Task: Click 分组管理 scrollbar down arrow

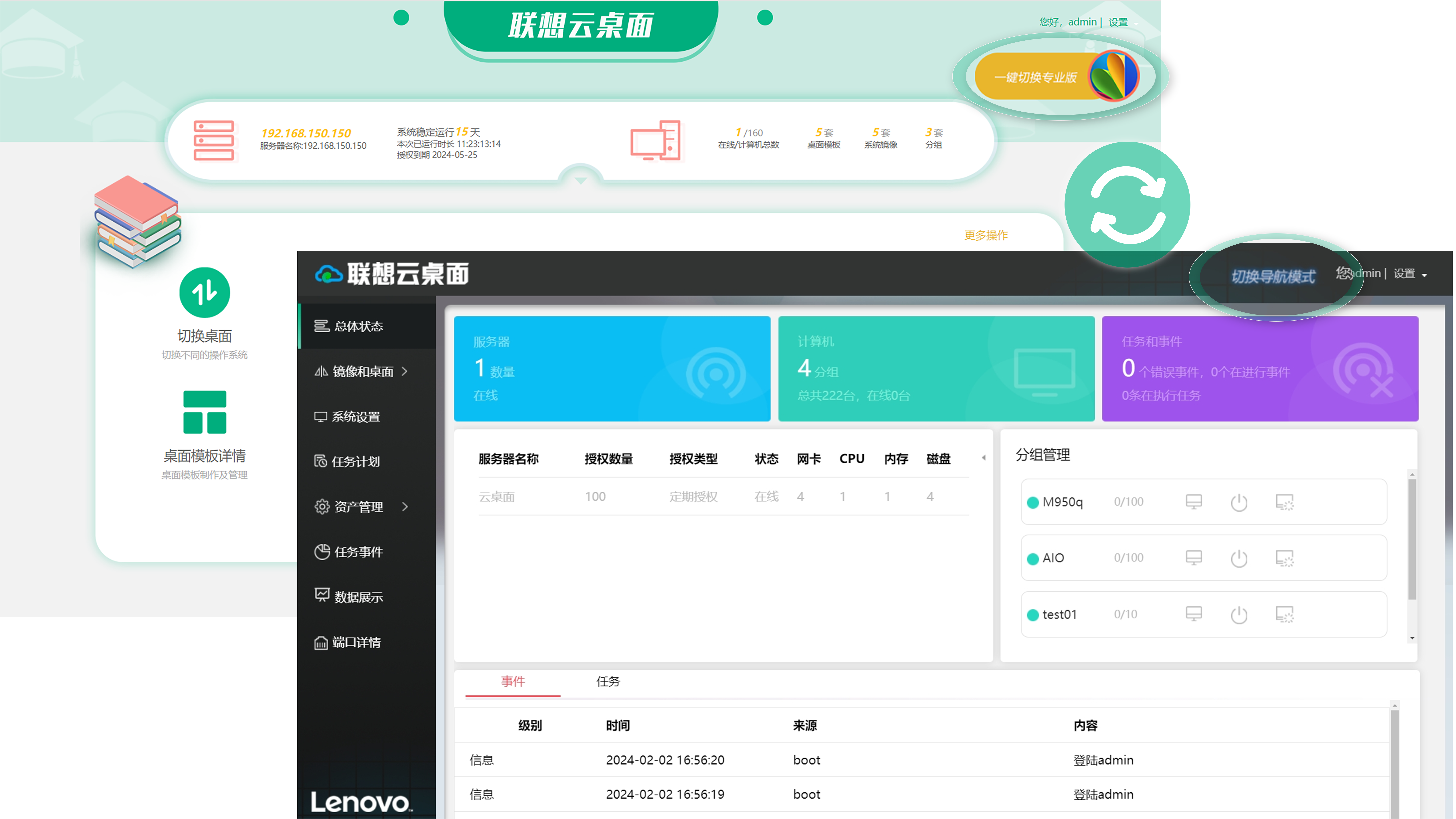Action: point(1412,638)
